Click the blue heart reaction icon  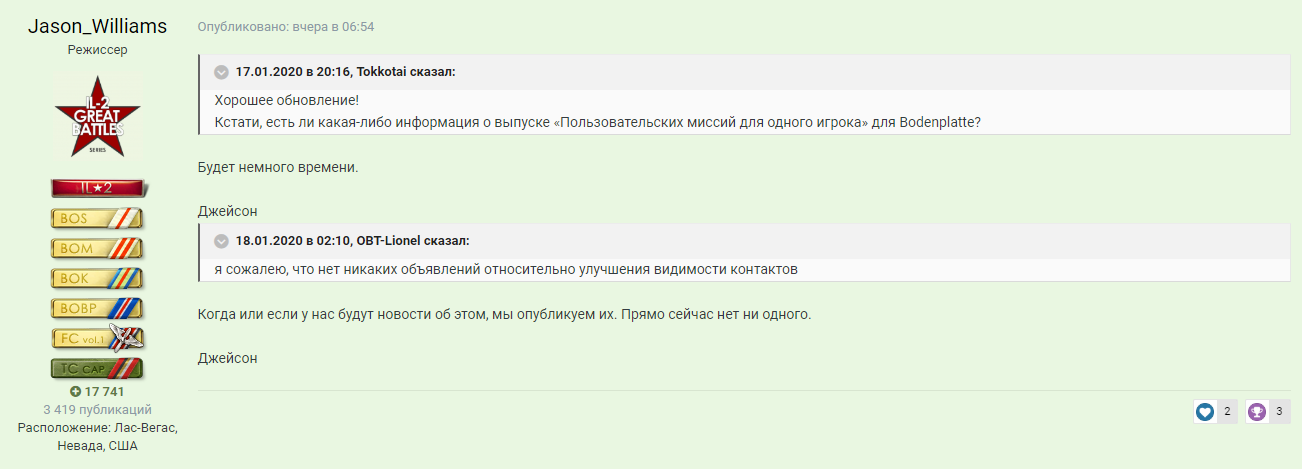tap(1205, 411)
